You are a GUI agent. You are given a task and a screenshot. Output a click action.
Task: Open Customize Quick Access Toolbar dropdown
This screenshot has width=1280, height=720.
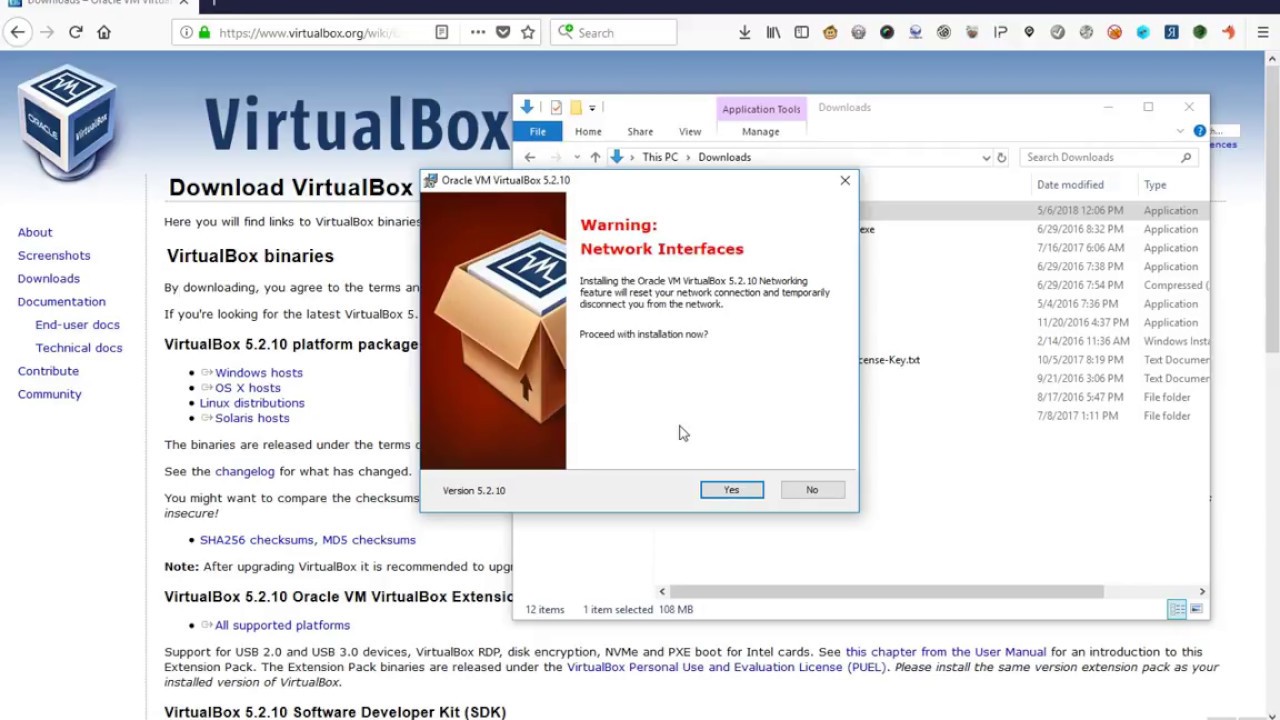[x=592, y=108]
